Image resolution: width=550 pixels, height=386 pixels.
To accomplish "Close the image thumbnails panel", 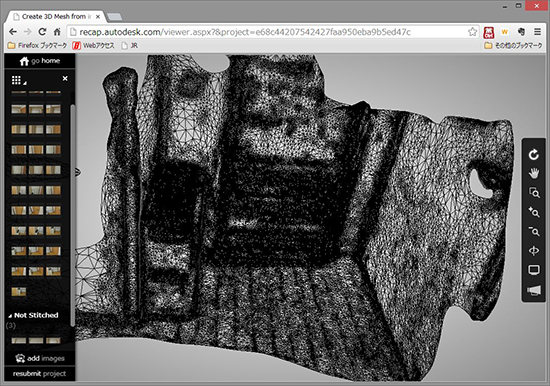I will [x=65, y=79].
